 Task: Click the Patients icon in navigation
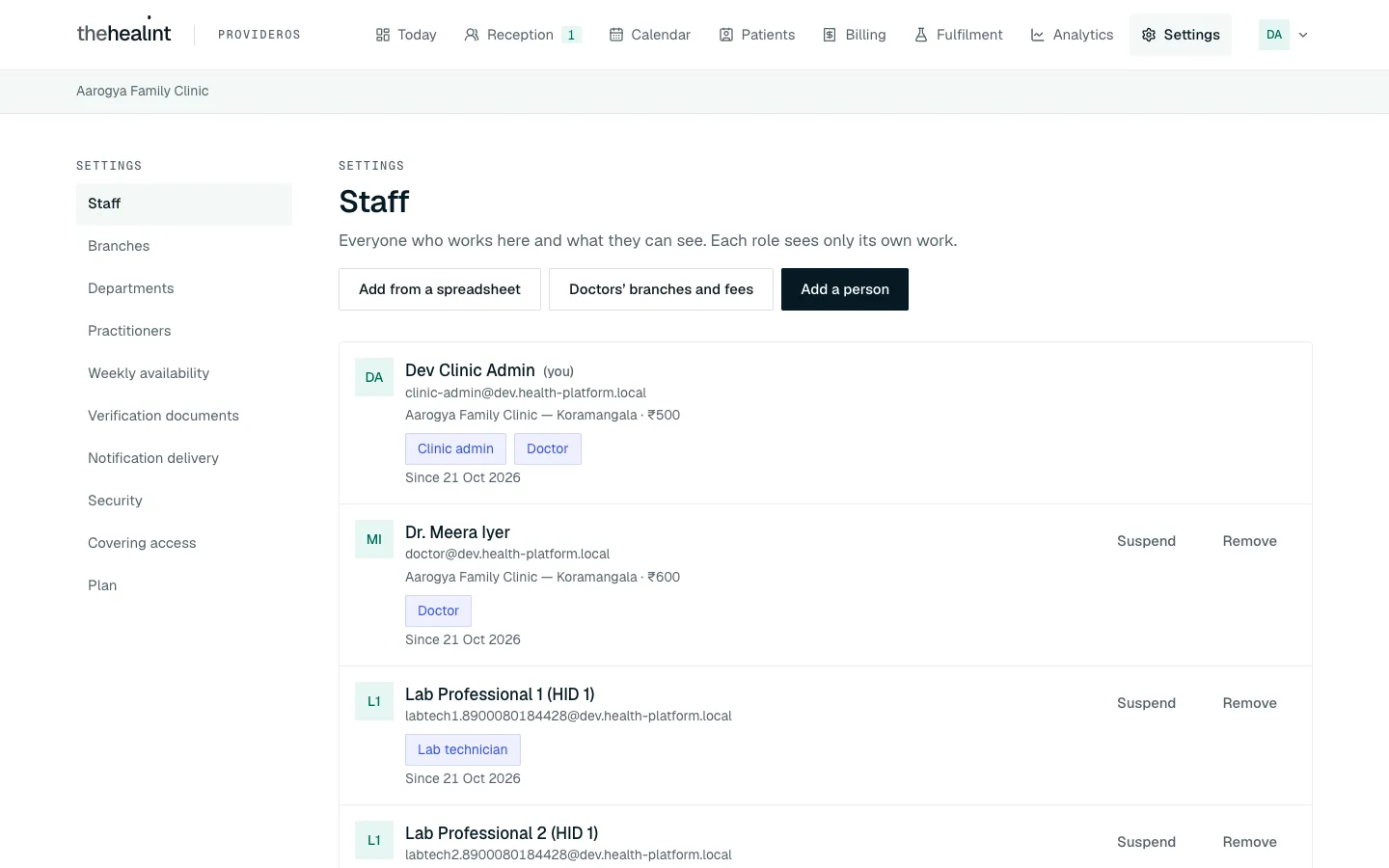point(726,35)
